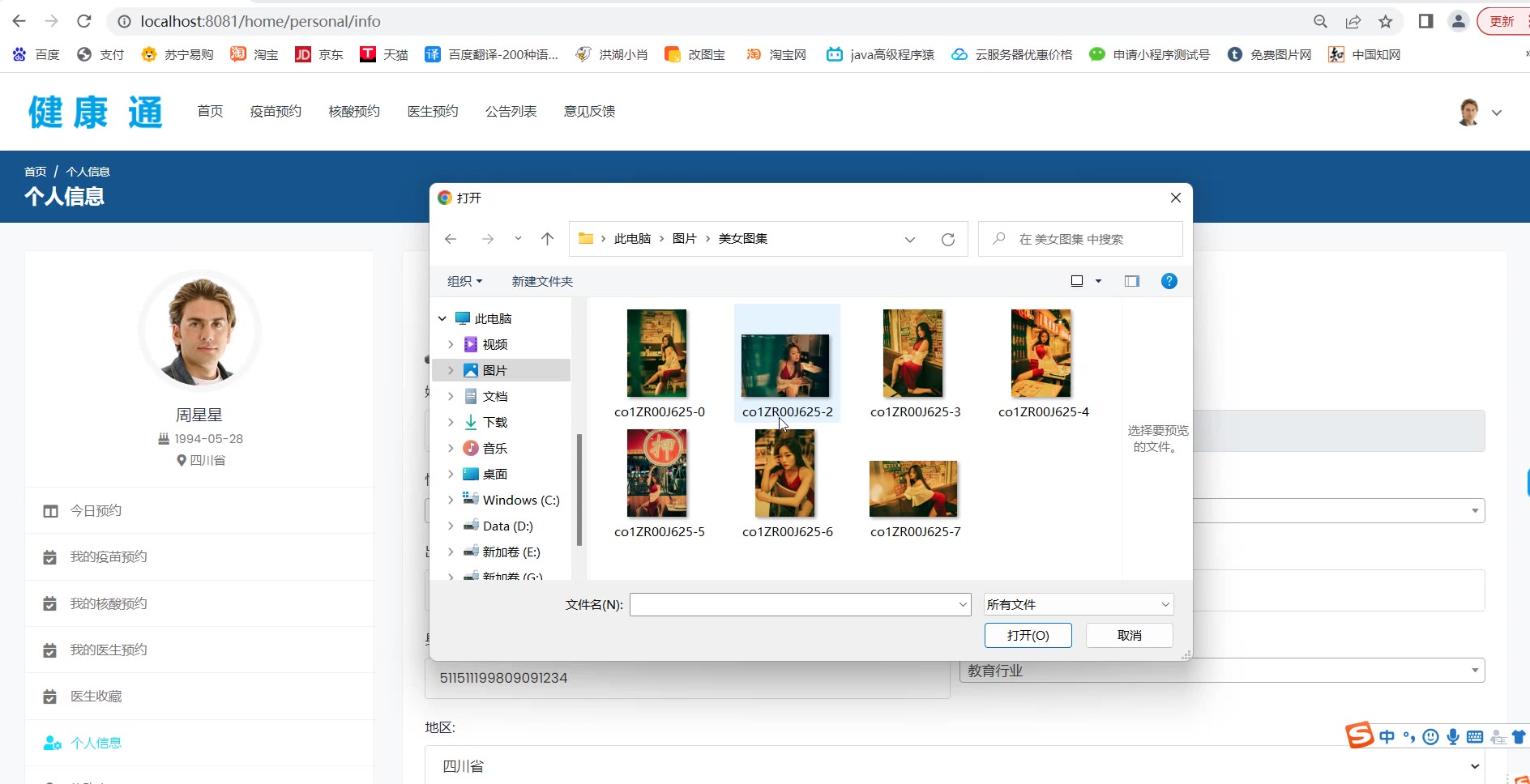Expand the 文档 tree node
This screenshot has width=1530, height=784.
pyautogui.click(x=451, y=396)
